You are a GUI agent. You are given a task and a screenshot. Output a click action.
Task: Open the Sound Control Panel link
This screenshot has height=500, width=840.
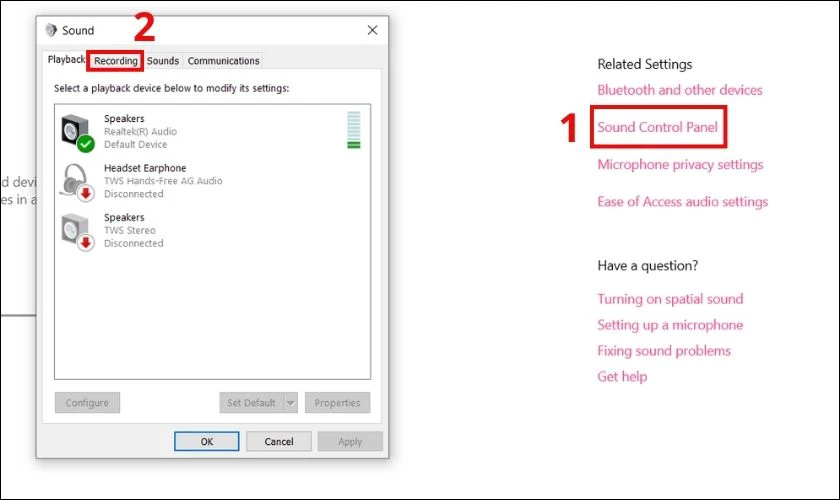[x=657, y=127]
